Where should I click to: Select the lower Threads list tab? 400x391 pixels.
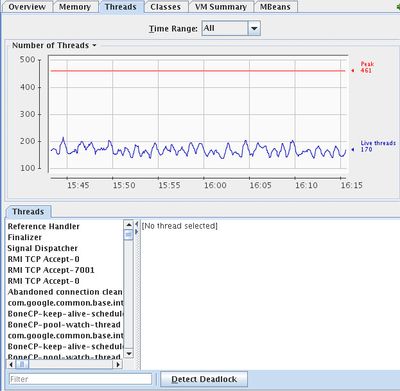point(28,212)
